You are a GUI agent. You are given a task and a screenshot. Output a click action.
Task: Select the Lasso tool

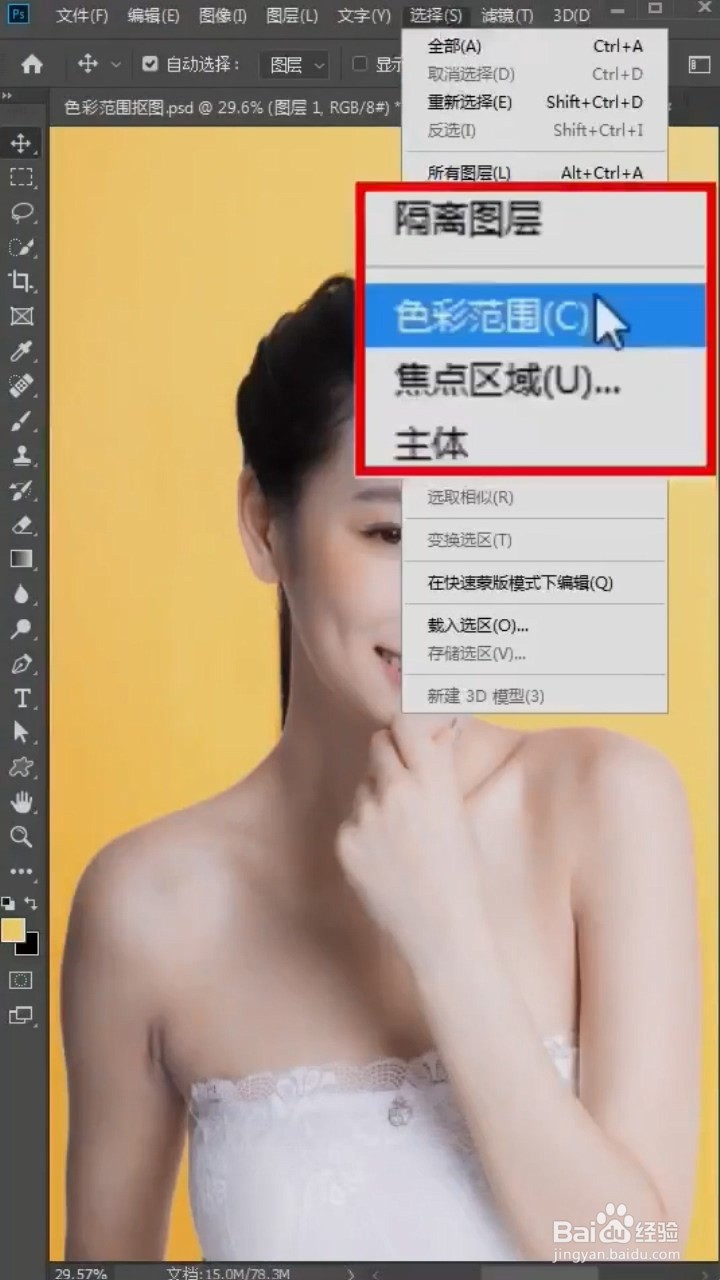tap(21, 212)
